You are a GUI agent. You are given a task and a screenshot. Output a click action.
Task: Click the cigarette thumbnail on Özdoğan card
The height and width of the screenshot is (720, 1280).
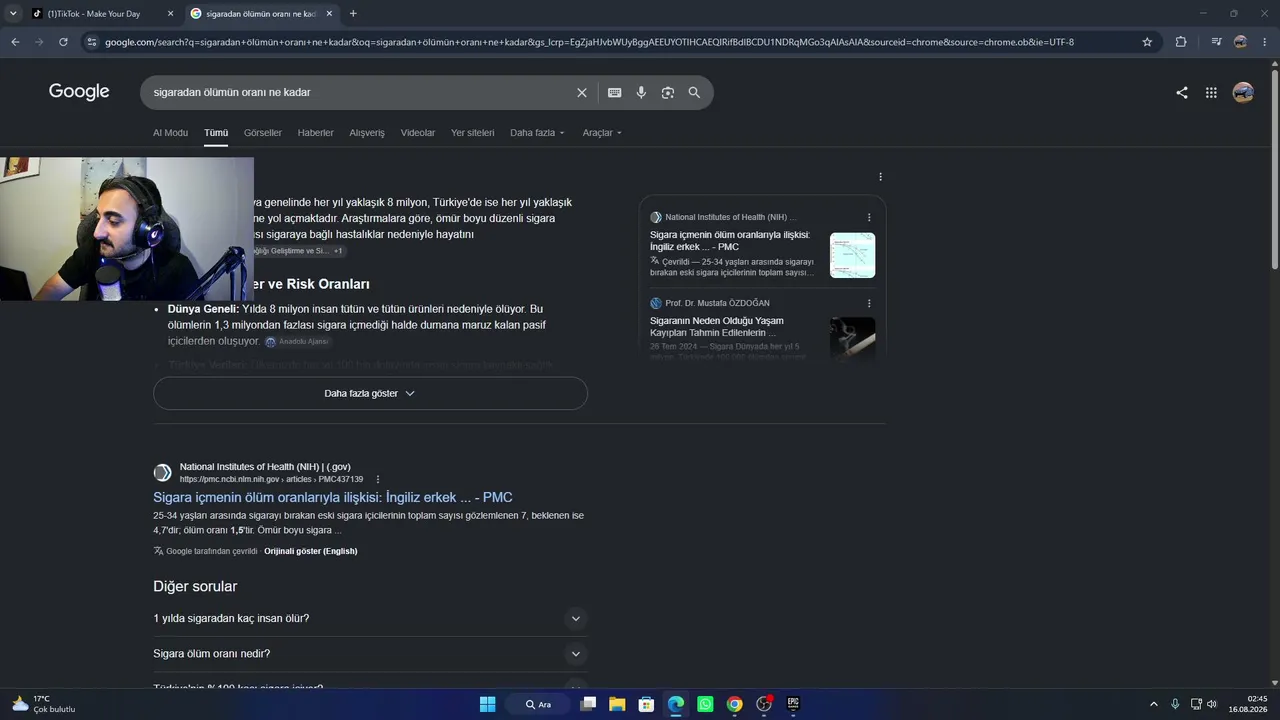pyautogui.click(x=853, y=338)
